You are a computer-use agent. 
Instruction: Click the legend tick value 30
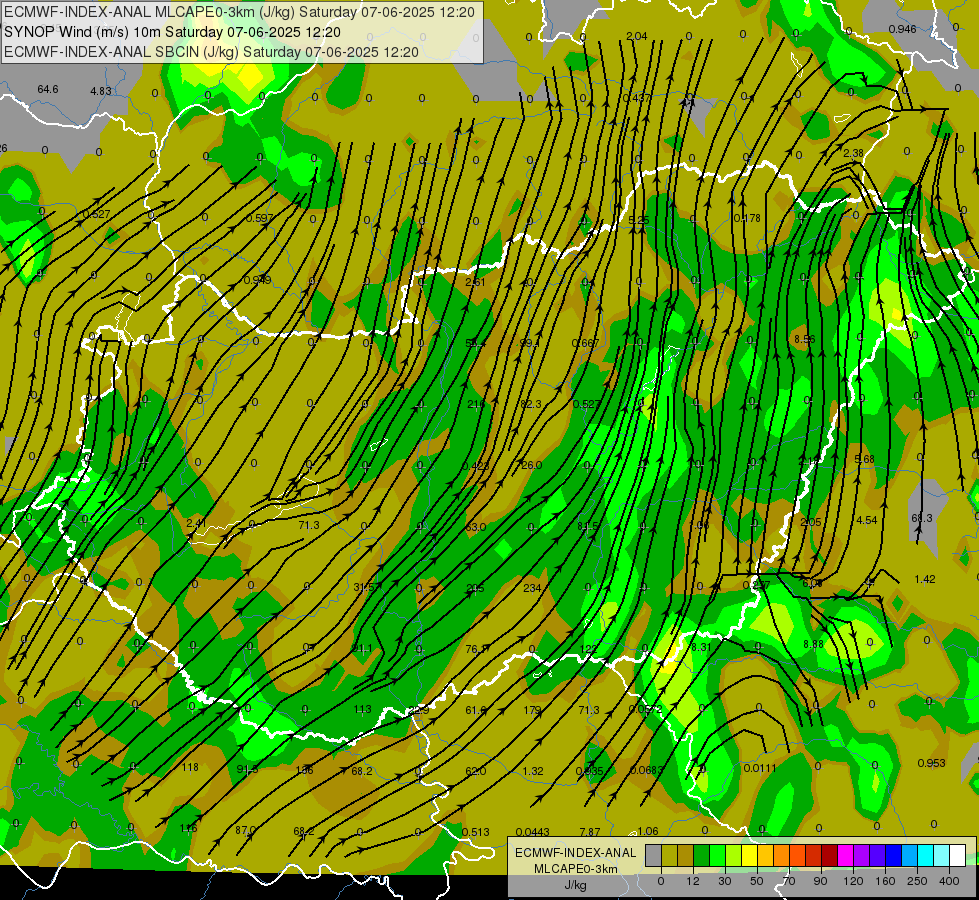pos(725,881)
